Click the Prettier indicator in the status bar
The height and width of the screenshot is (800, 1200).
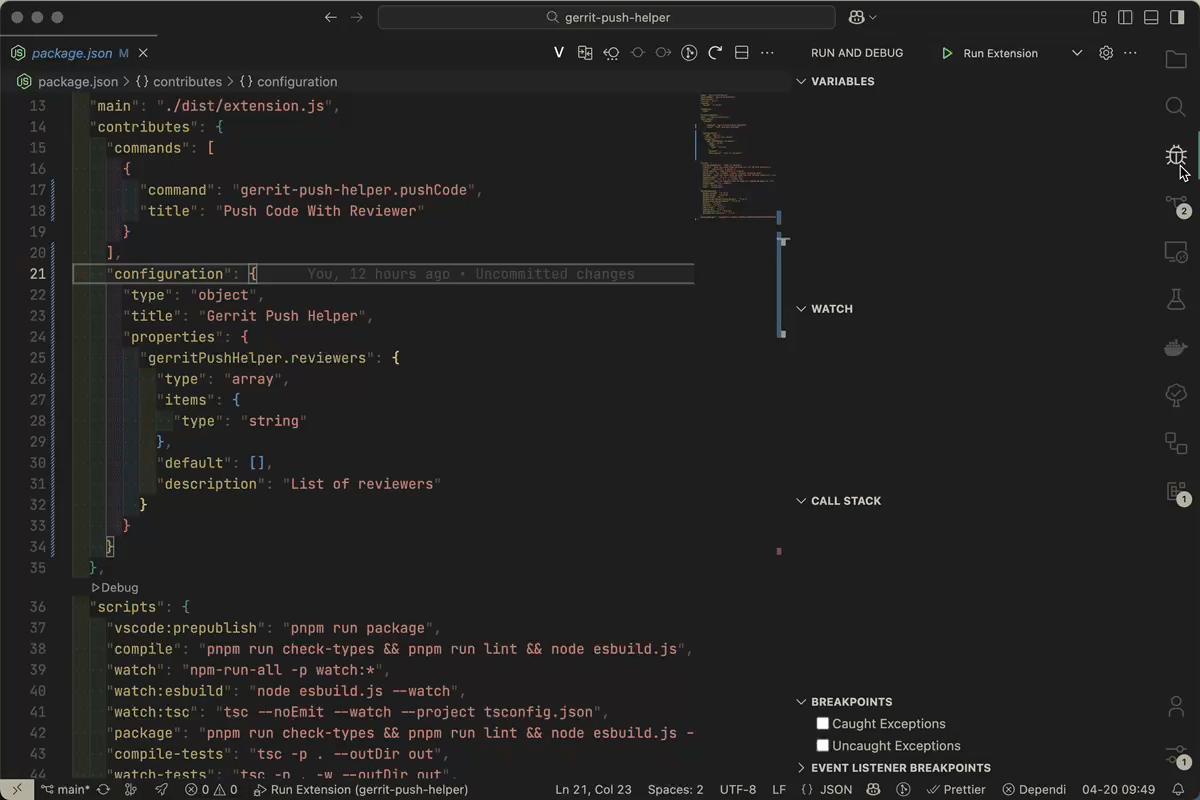click(956, 789)
